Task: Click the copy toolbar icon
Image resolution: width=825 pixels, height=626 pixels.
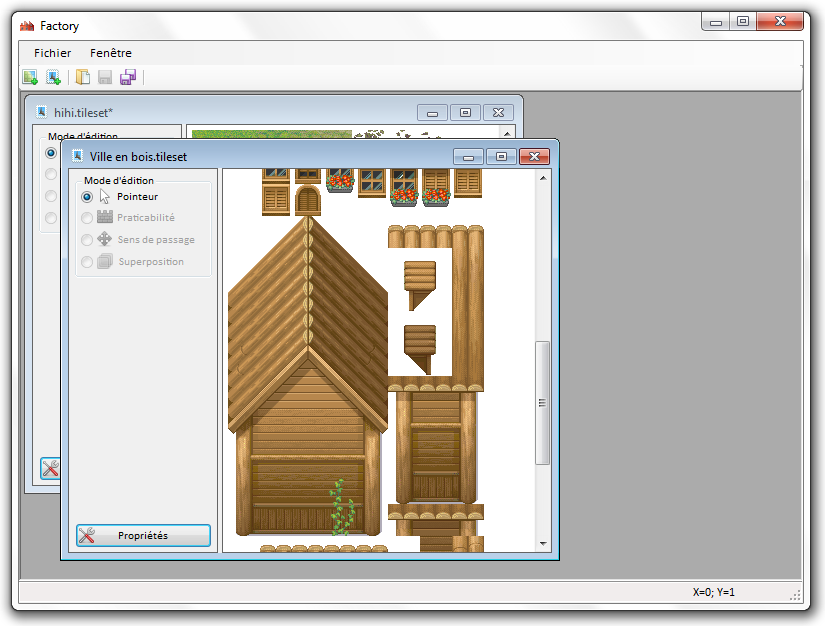Action: click(82, 76)
